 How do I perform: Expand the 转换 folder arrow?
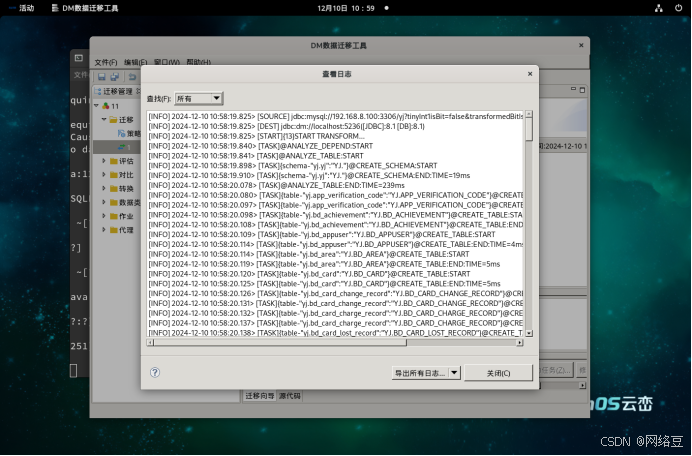[x=104, y=188]
